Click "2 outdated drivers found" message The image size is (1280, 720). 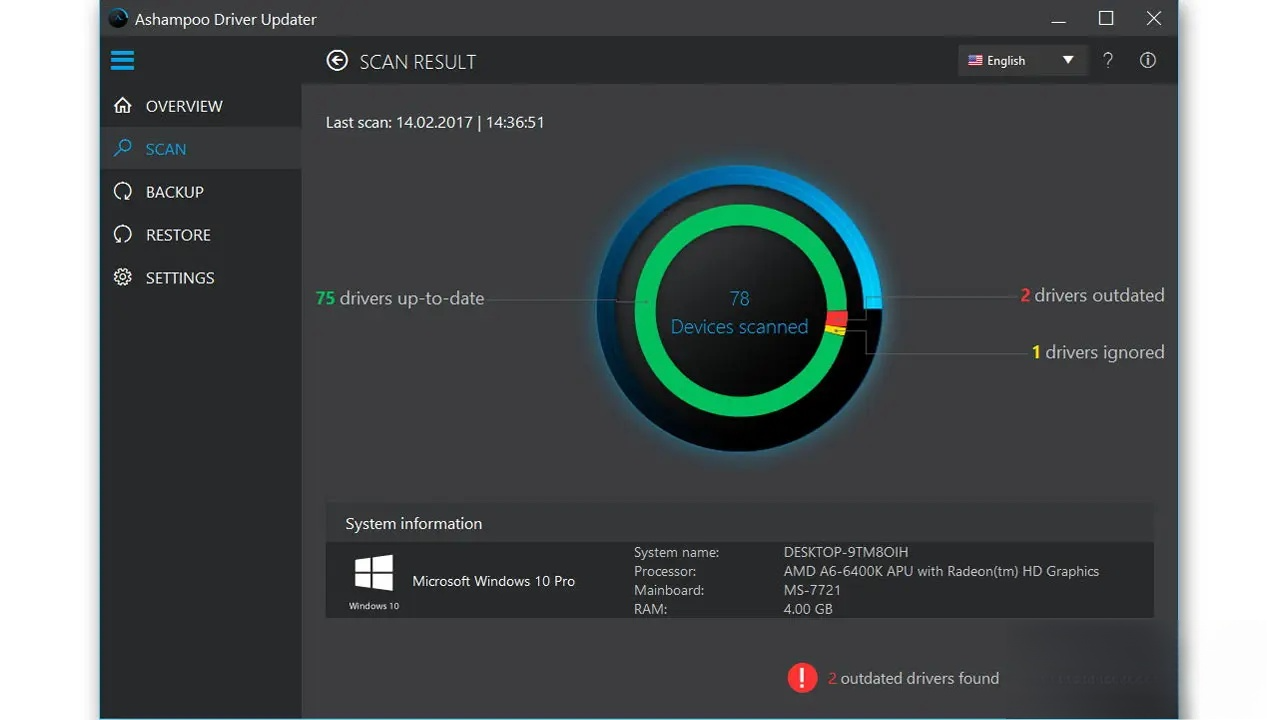(x=913, y=678)
